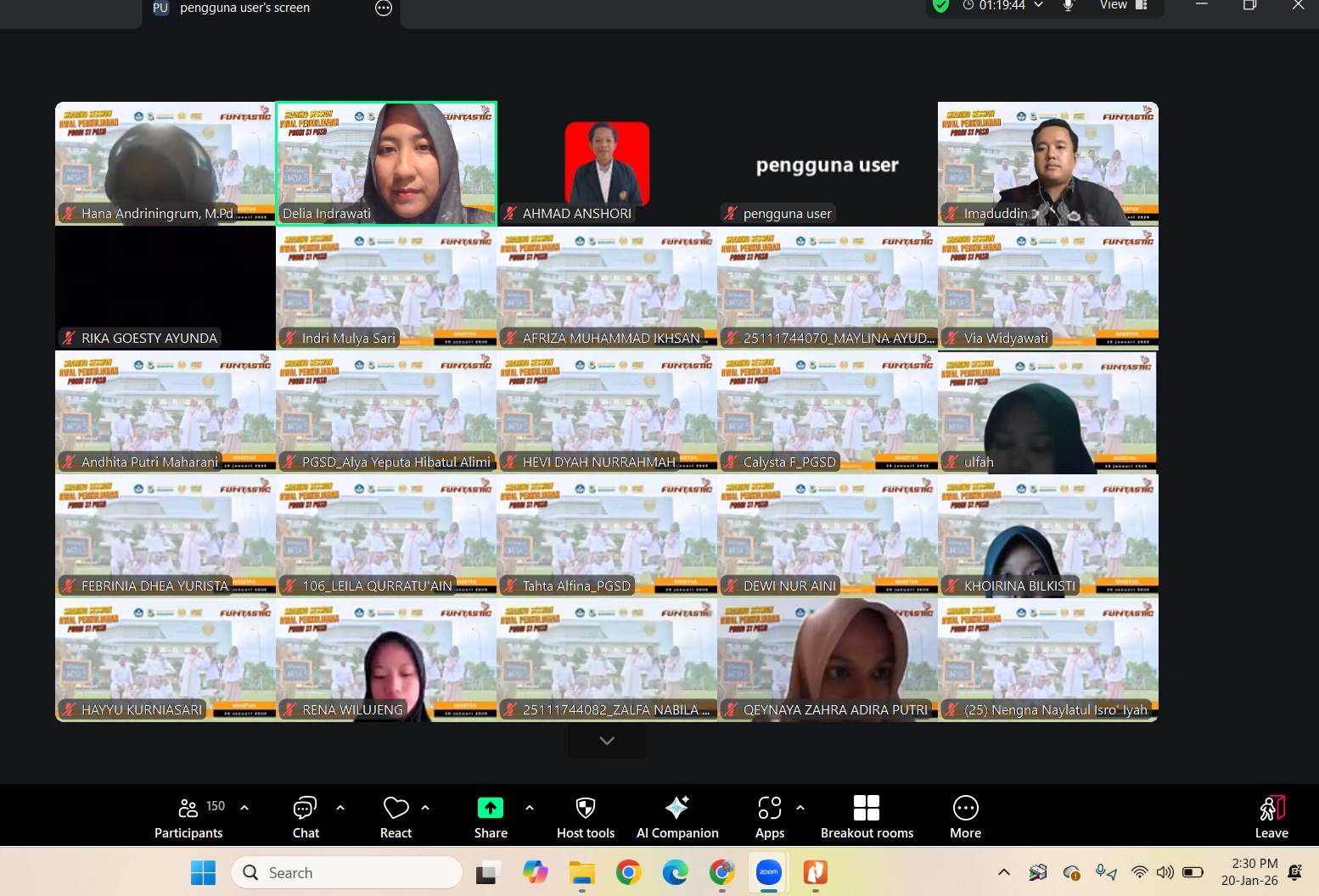
Task: Expand Chat options arrow
Action: (340, 808)
